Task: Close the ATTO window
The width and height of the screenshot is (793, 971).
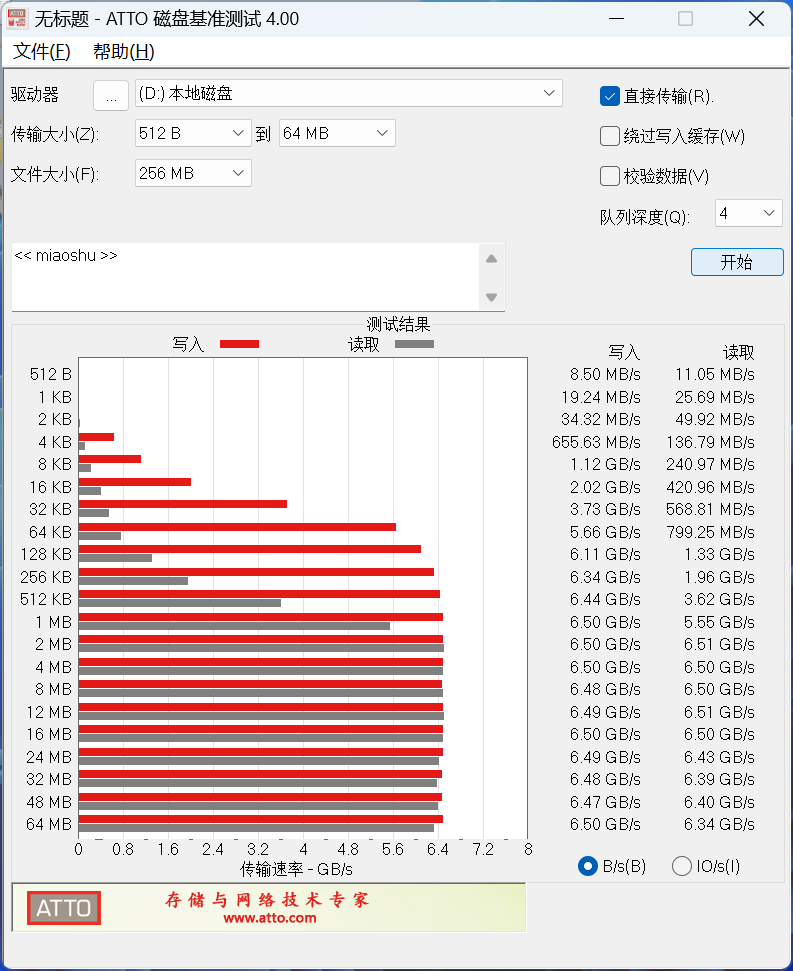Action: pyautogui.click(x=756, y=19)
